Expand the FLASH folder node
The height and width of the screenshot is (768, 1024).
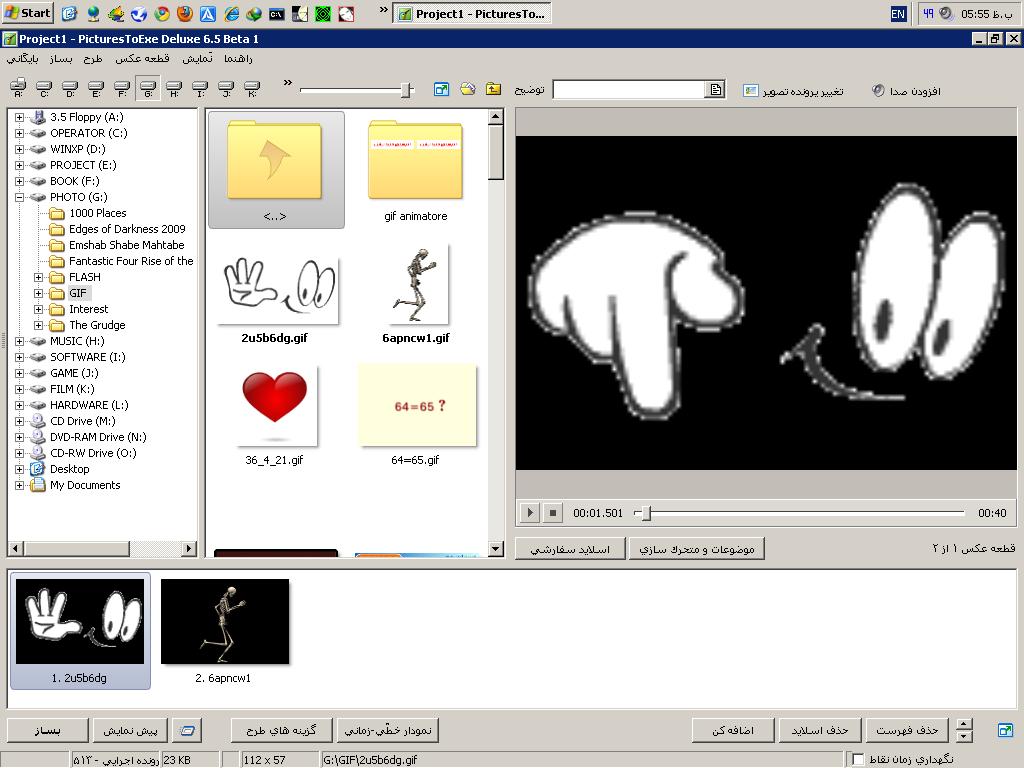[39, 277]
